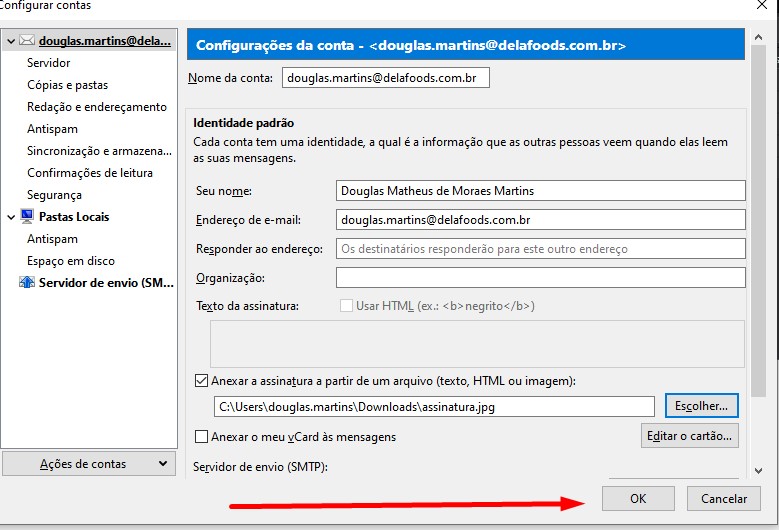Collapse the douglas.martins account tree
The image size is (779, 530).
[10, 41]
